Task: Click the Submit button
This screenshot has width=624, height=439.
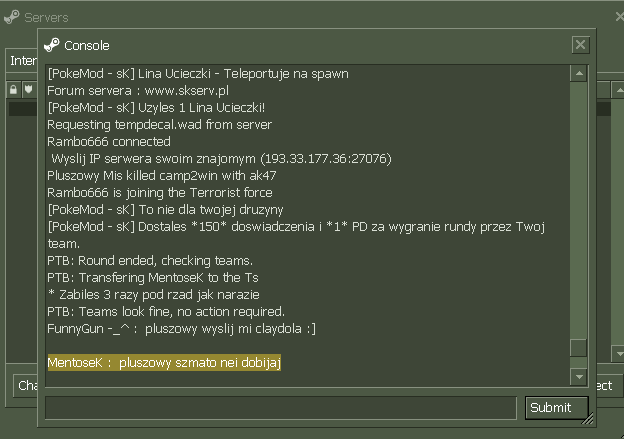Action: click(556, 408)
